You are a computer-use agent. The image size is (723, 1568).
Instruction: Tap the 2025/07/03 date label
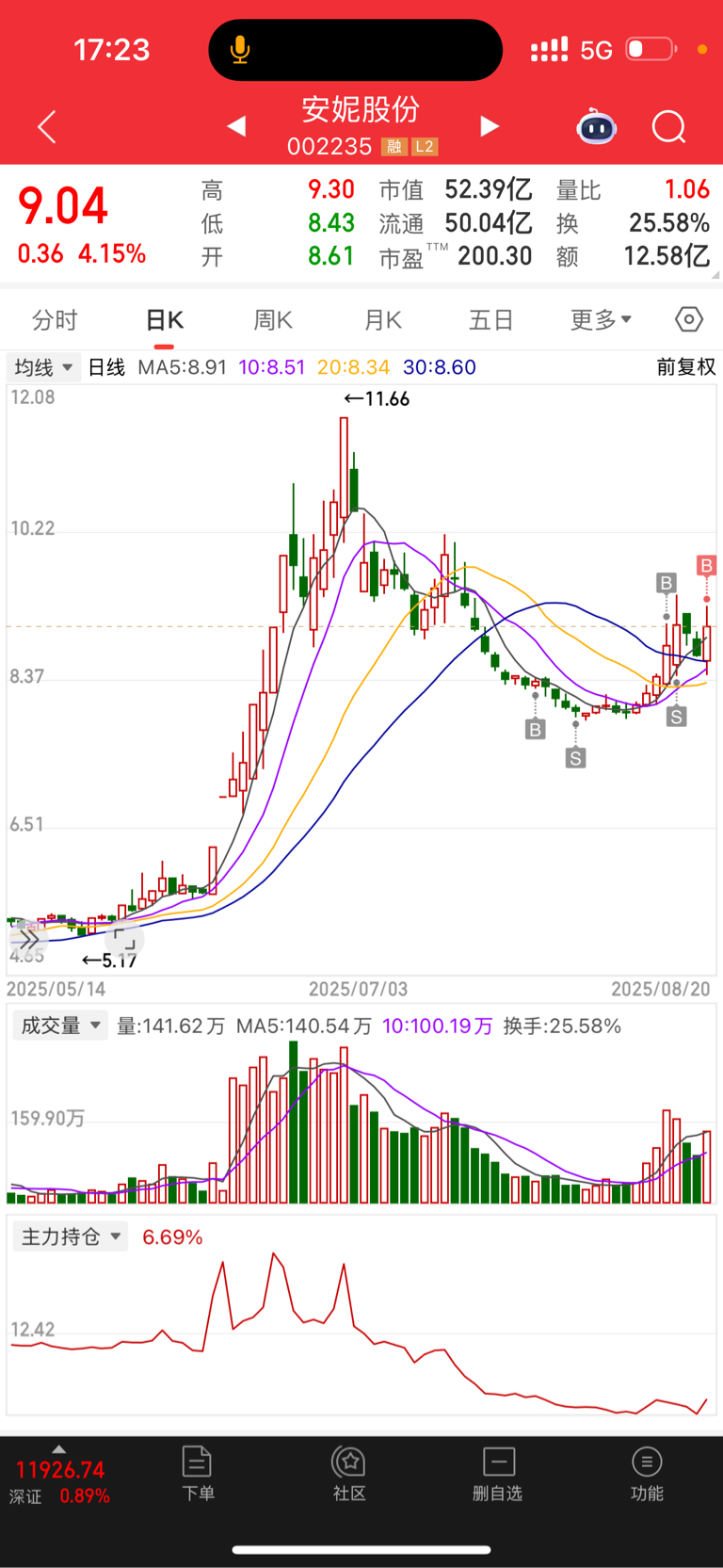359,989
